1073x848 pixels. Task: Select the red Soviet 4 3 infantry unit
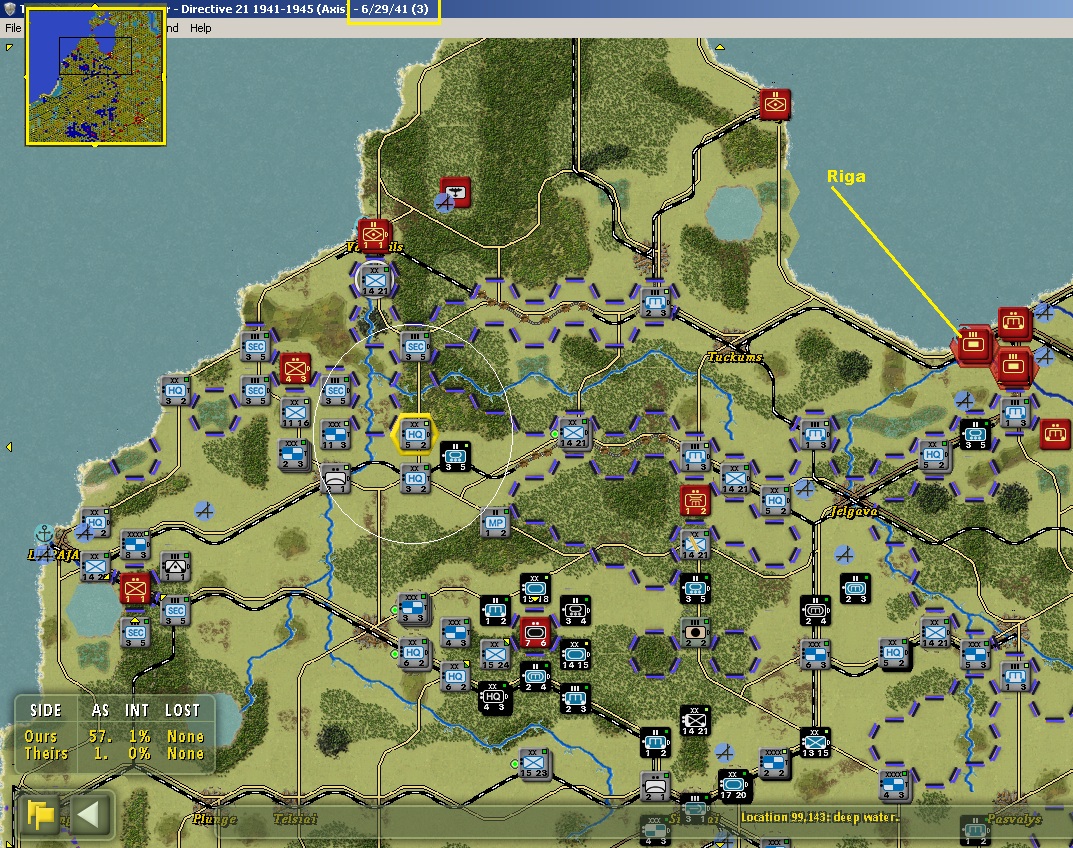[295, 368]
